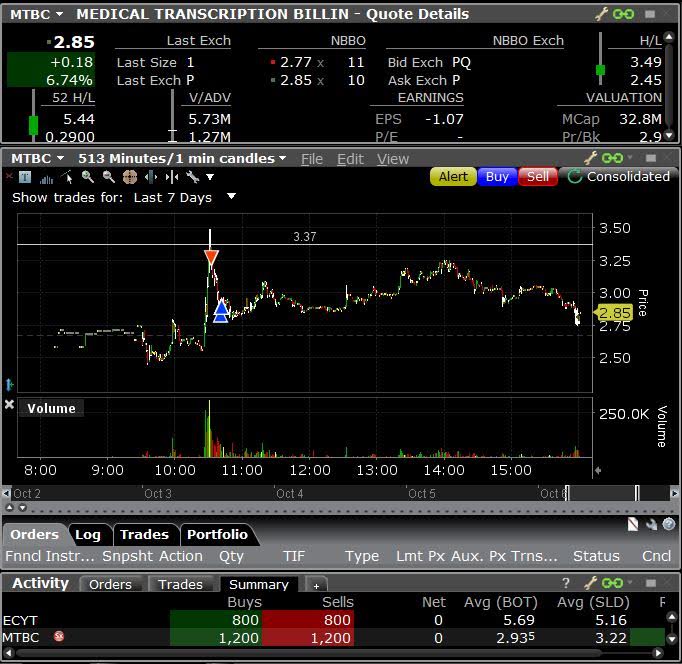This screenshot has width=682, height=664.
Task: Click the Orders panel page icon
Action: (x=633, y=524)
